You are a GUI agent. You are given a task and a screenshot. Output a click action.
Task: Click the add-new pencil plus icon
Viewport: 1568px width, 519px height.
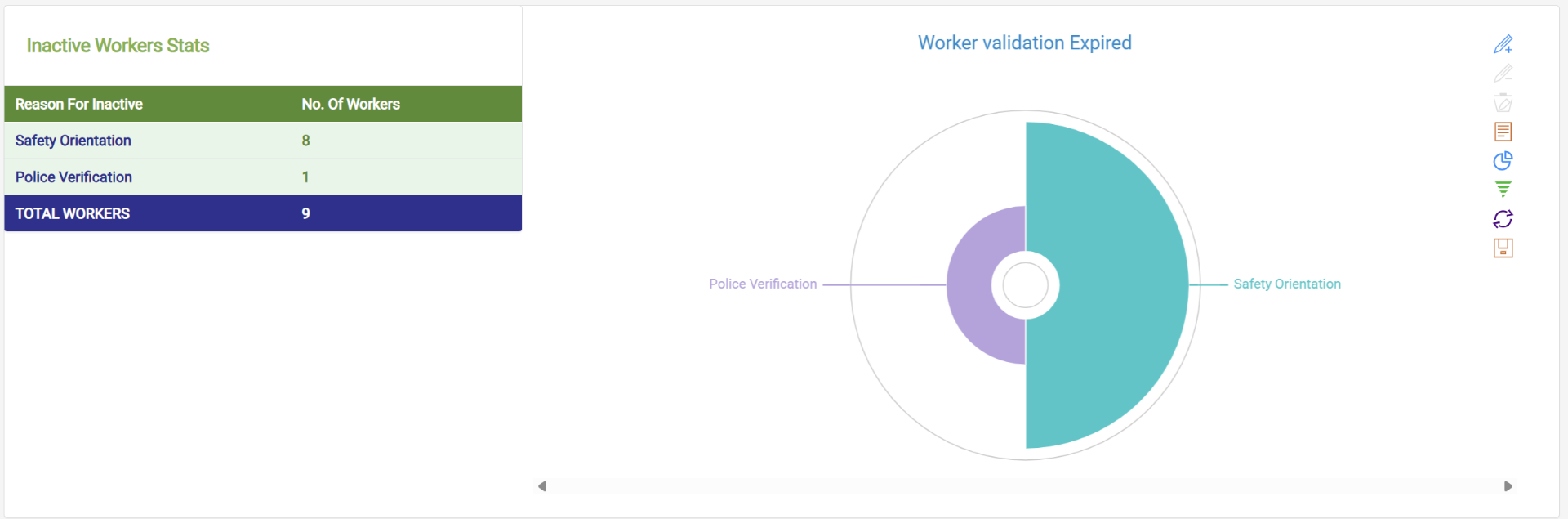(x=1503, y=43)
